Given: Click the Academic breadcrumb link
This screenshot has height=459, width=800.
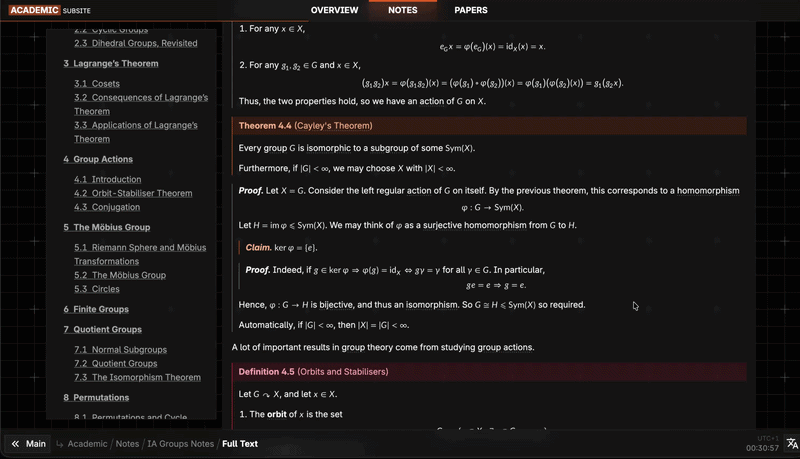Looking at the screenshot, I should 87,444.
